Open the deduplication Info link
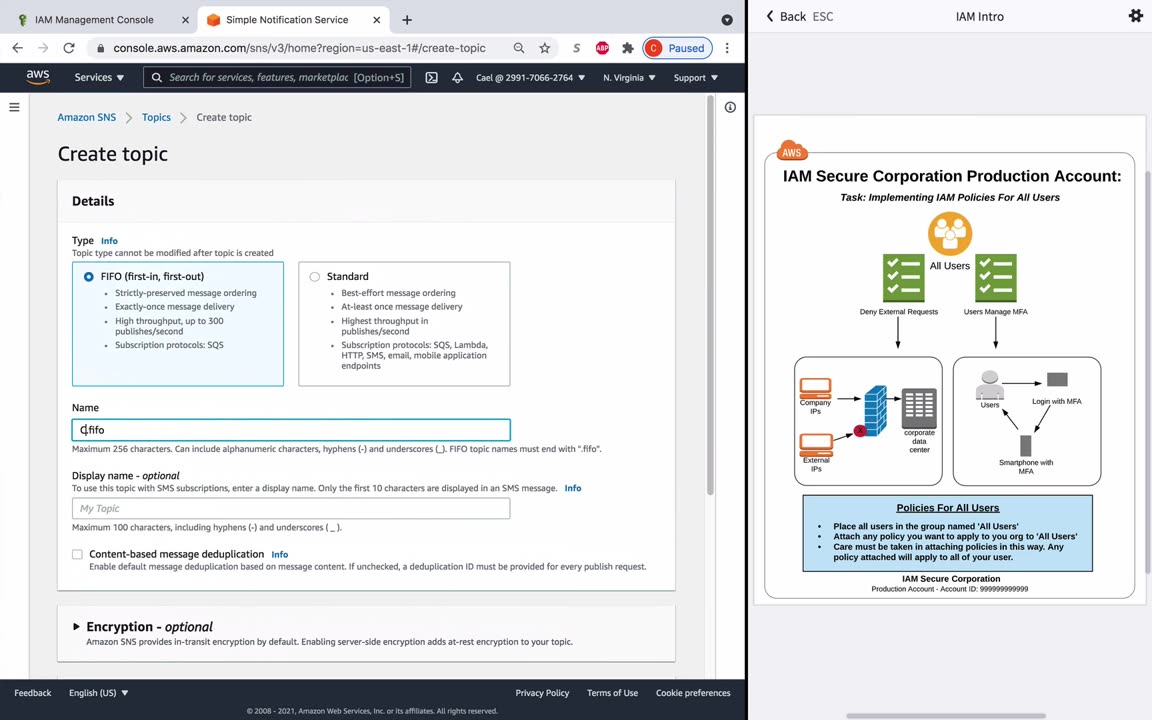The width and height of the screenshot is (1152, 720). [279, 555]
